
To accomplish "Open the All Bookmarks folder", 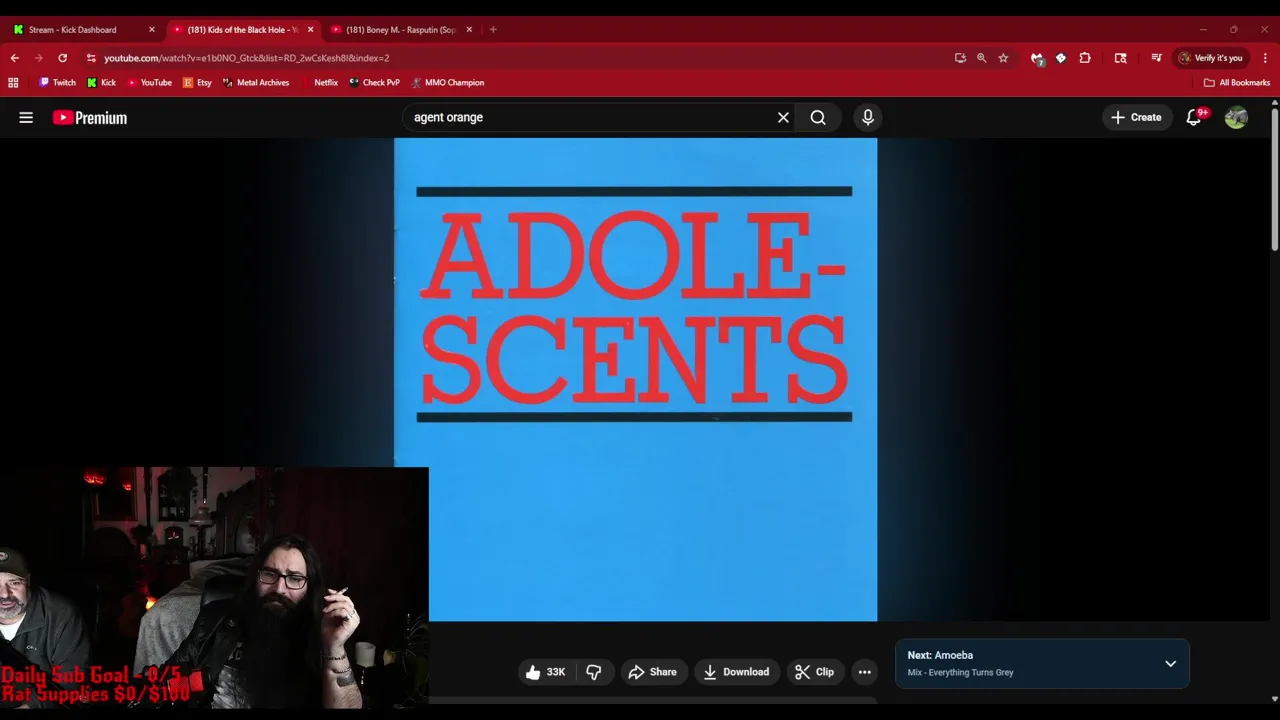I will click(x=1237, y=83).
